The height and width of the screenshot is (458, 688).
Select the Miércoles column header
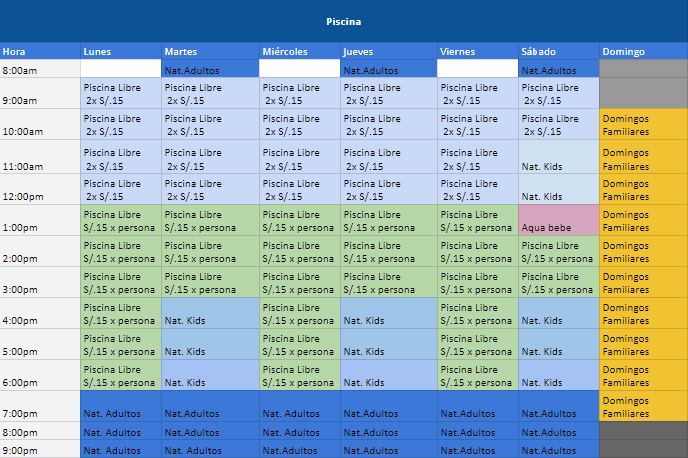[x=300, y=51]
